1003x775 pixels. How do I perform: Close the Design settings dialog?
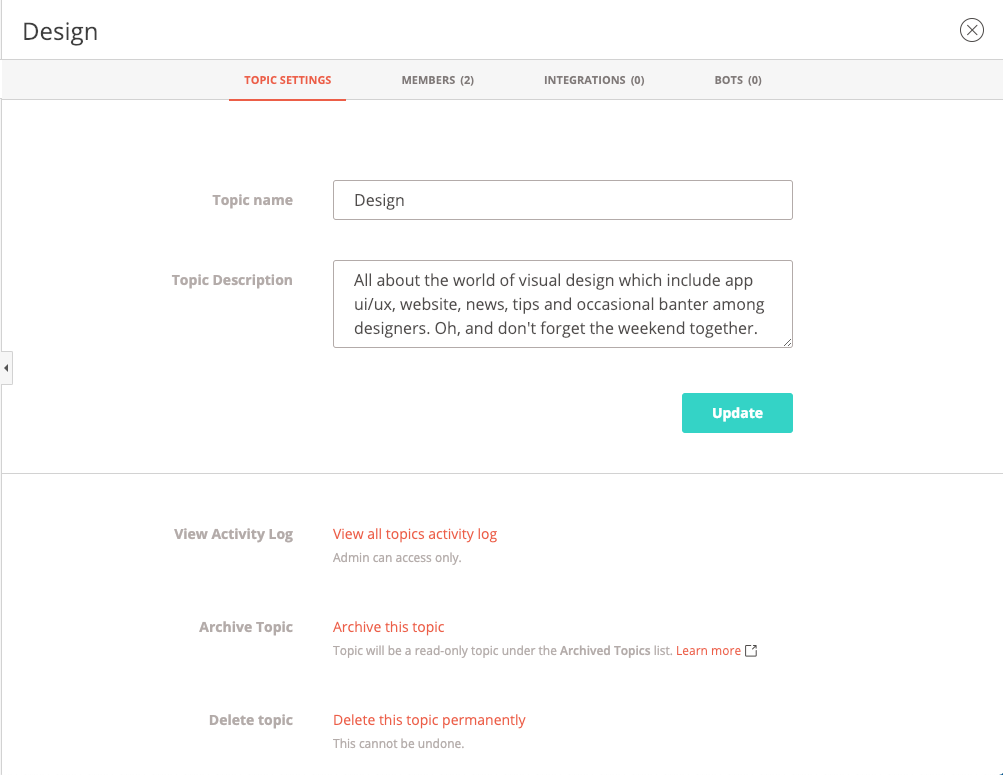(971, 30)
